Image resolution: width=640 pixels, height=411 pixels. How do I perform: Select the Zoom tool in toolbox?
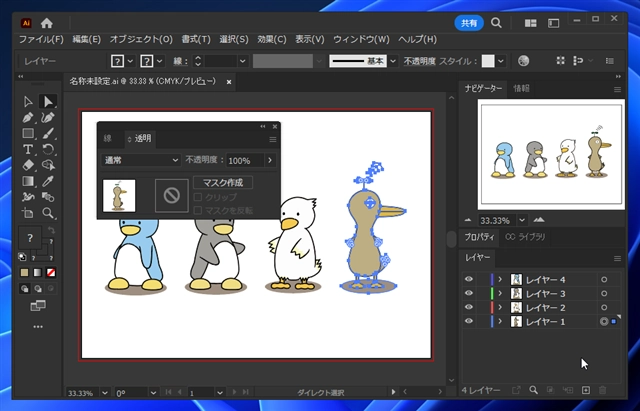pyautogui.click(x=48, y=213)
